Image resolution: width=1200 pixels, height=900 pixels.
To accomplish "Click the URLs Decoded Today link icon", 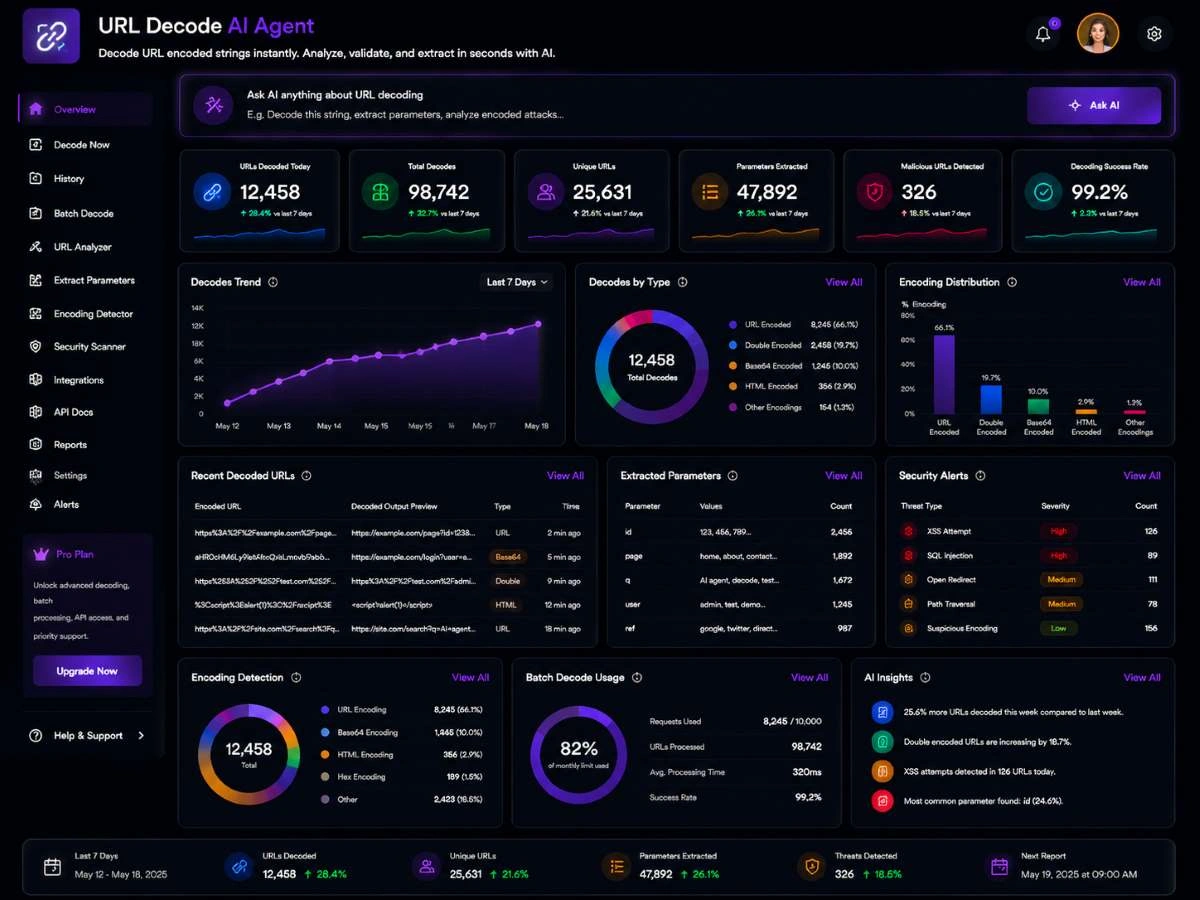I will pos(212,193).
